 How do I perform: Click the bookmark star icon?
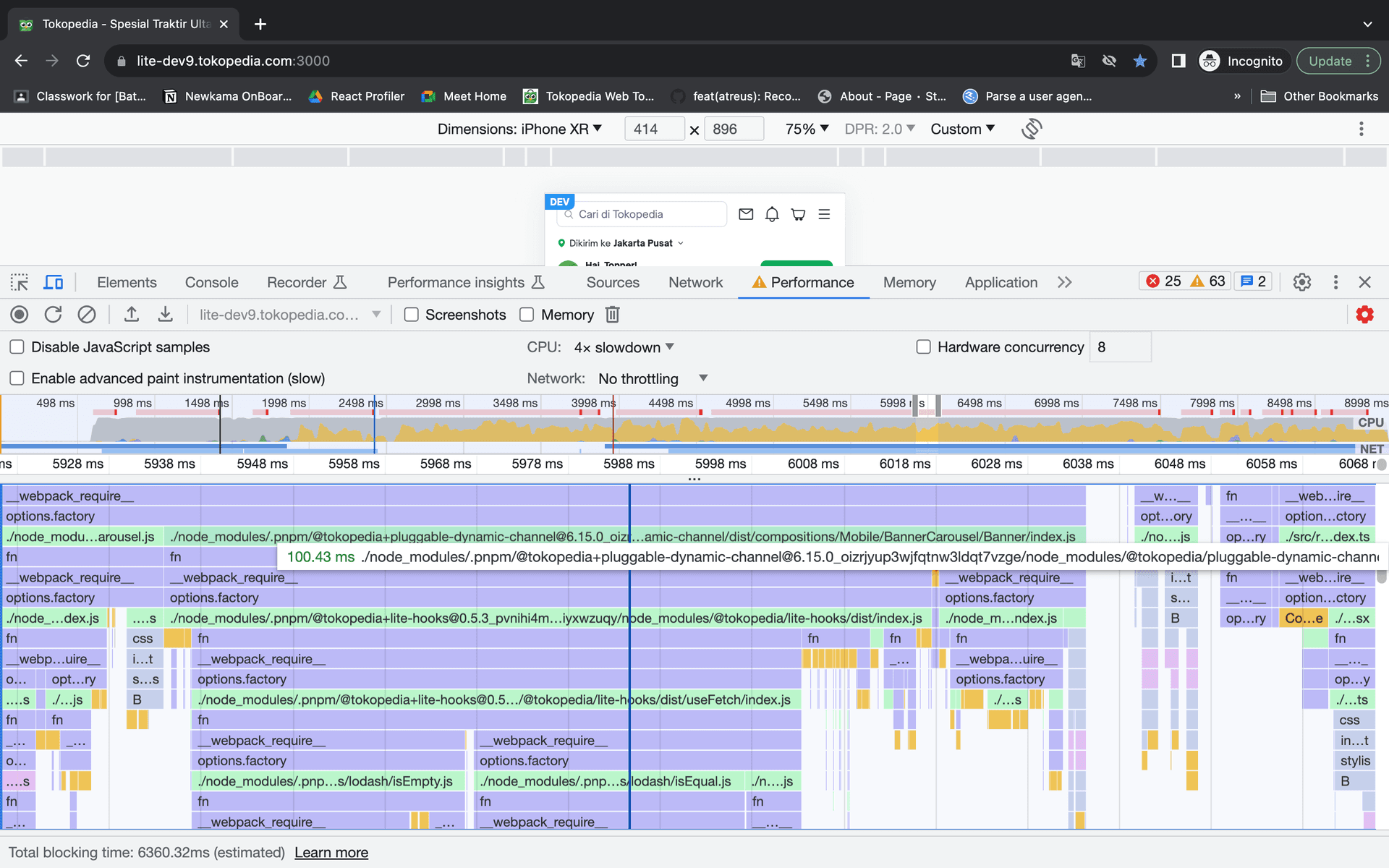(1140, 61)
